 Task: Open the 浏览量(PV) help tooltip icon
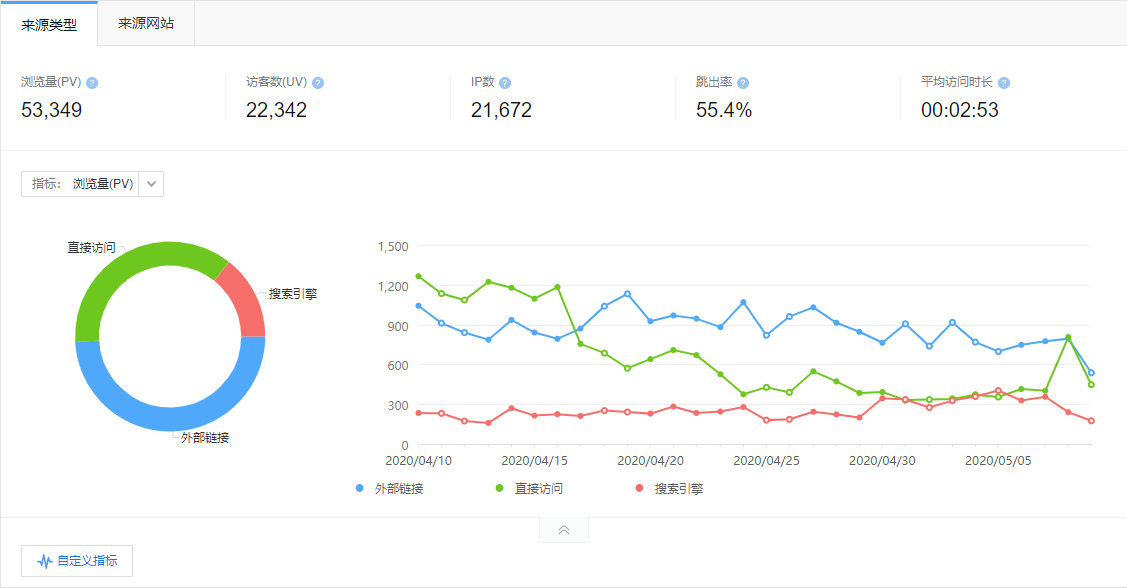click(x=94, y=83)
